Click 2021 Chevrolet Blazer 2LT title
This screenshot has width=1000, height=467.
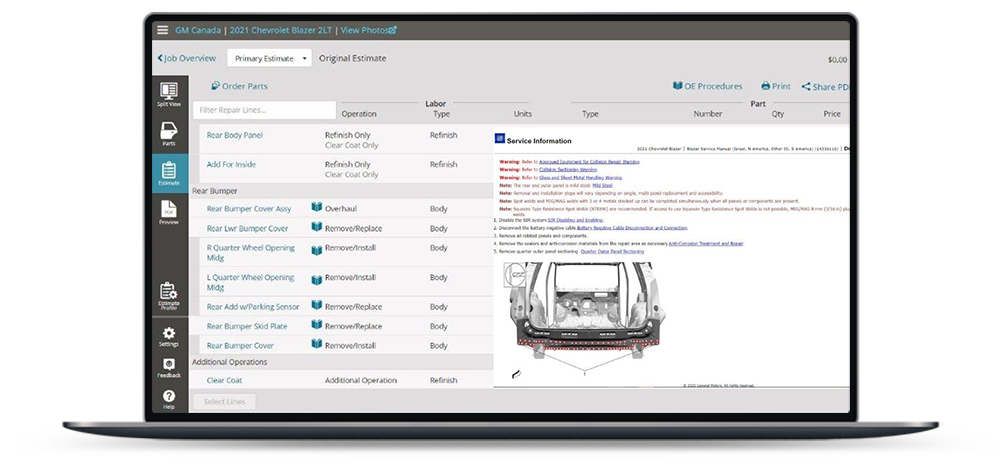282,30
